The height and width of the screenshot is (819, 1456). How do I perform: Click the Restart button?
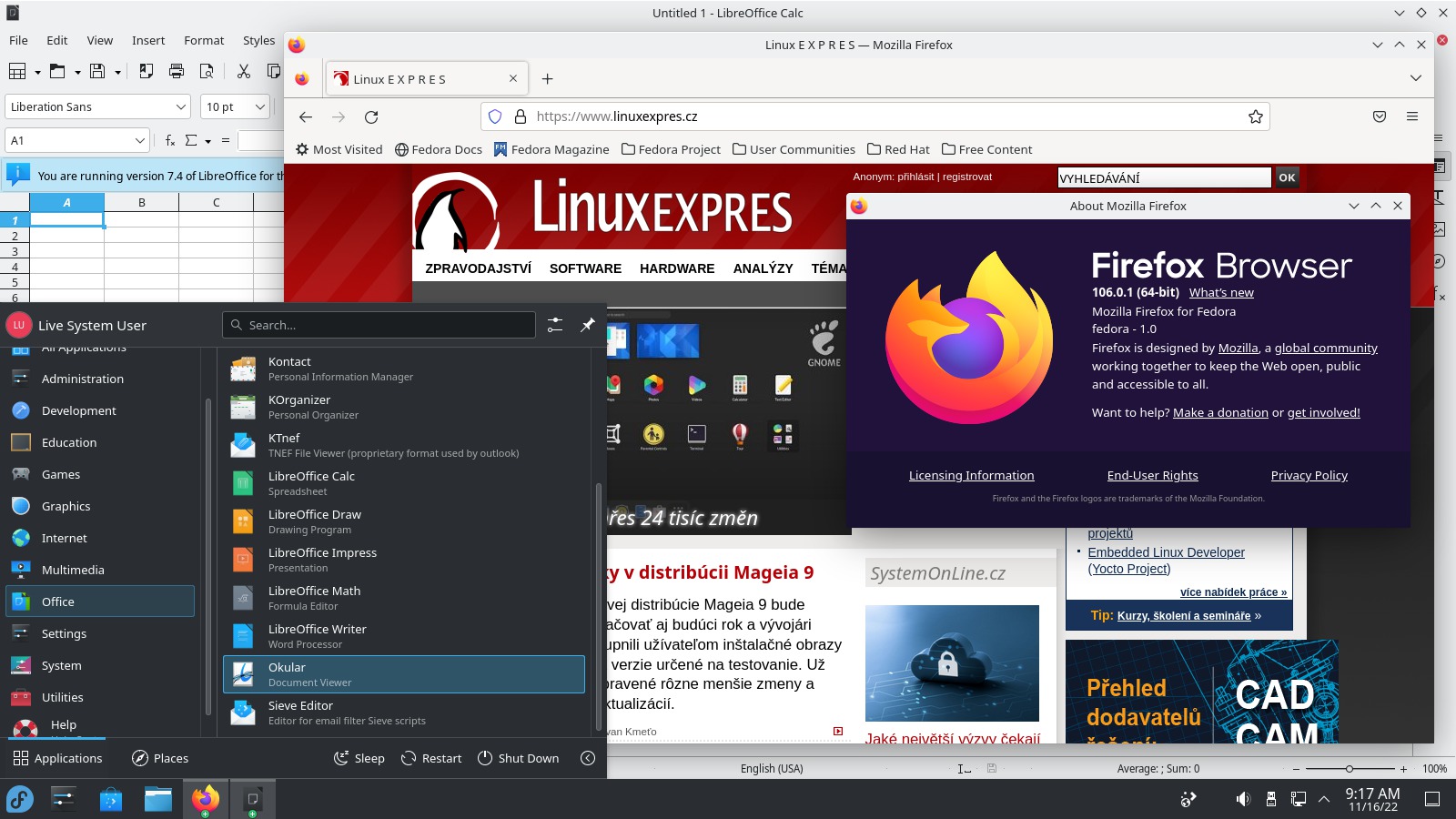tap(431, 758)
